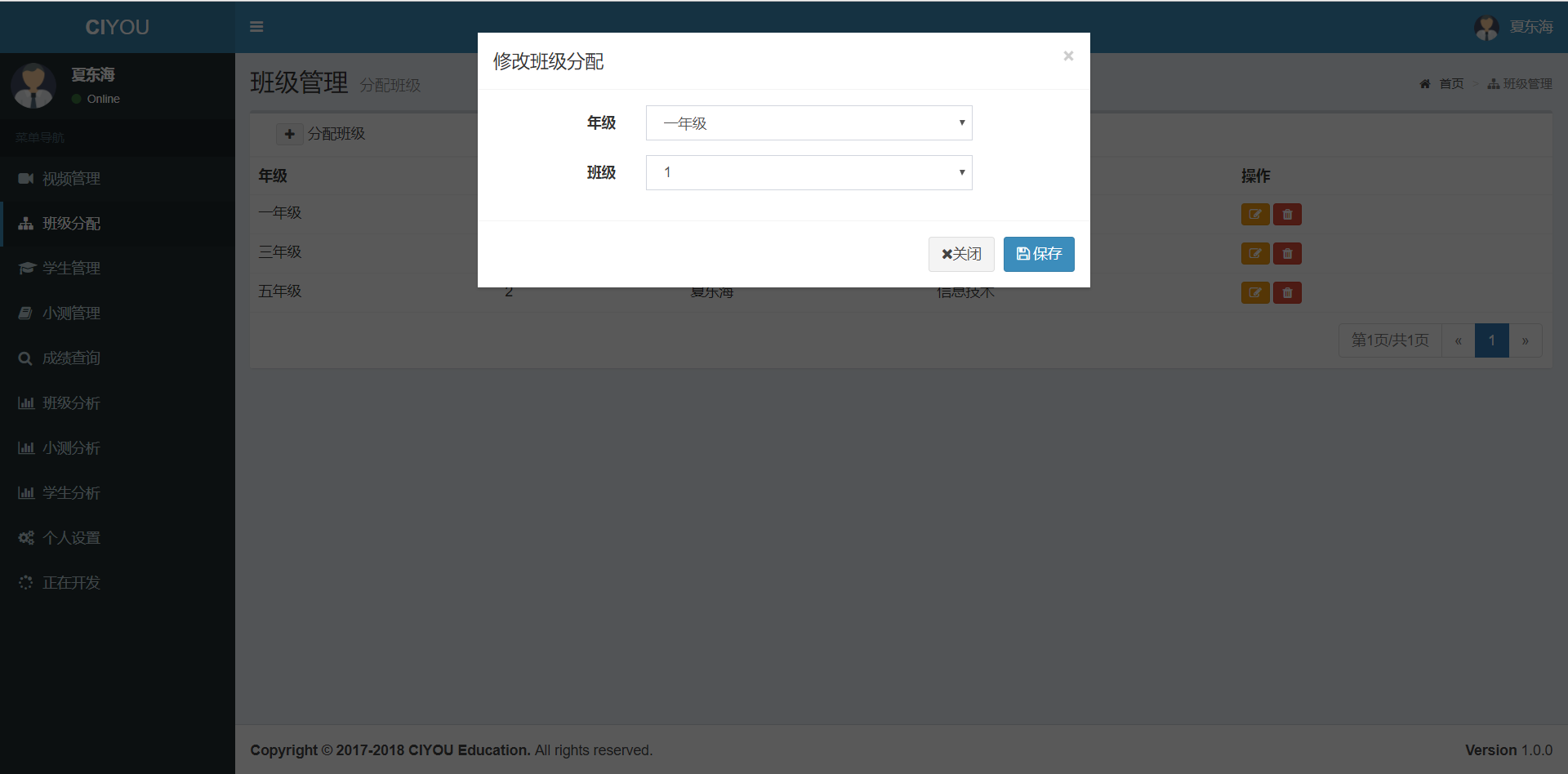The height and width of the screenshot is (774, 1568).
Task: Open 成绩查询 in the sidebar
Action: point(118,358)
